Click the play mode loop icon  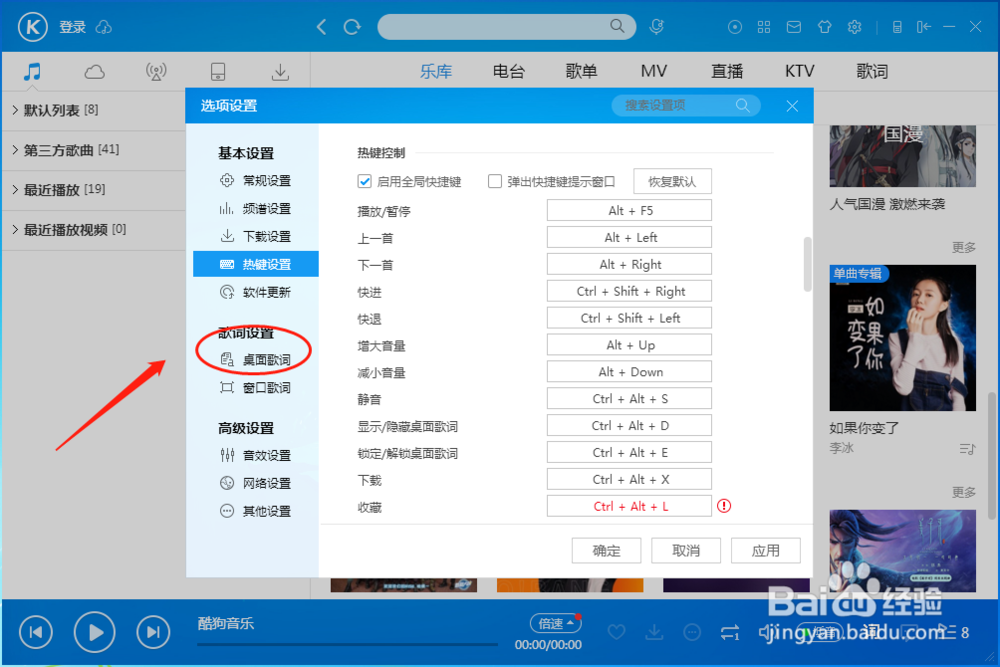point(729,632)
